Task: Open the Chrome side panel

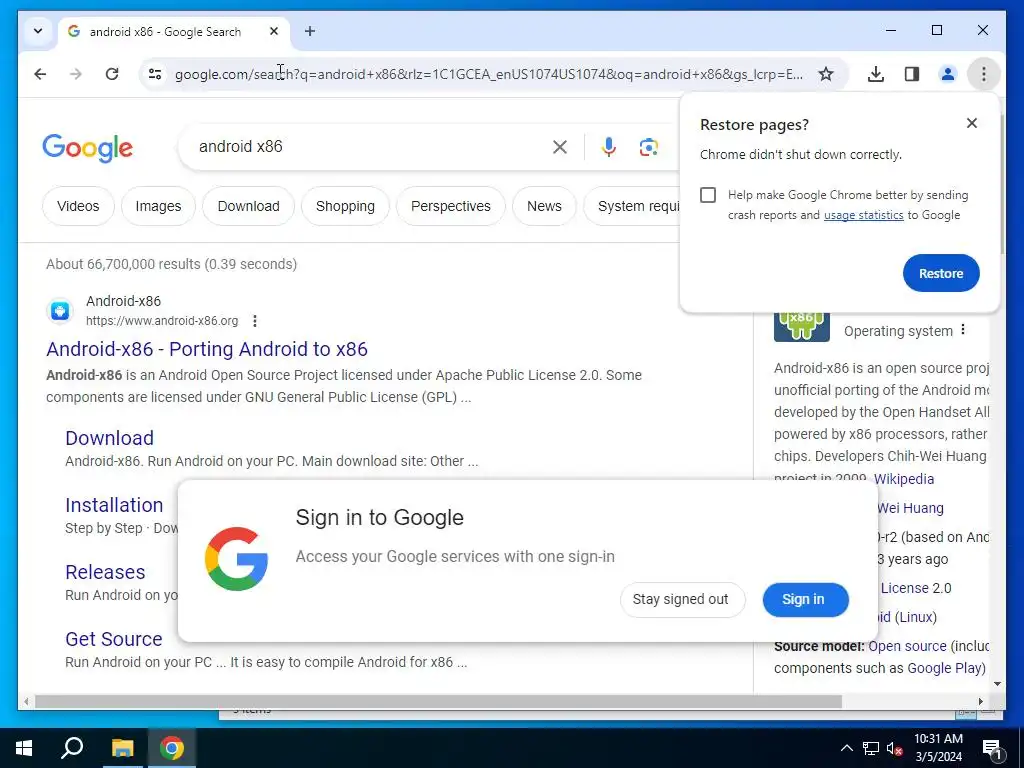Action: pos(912,74)
